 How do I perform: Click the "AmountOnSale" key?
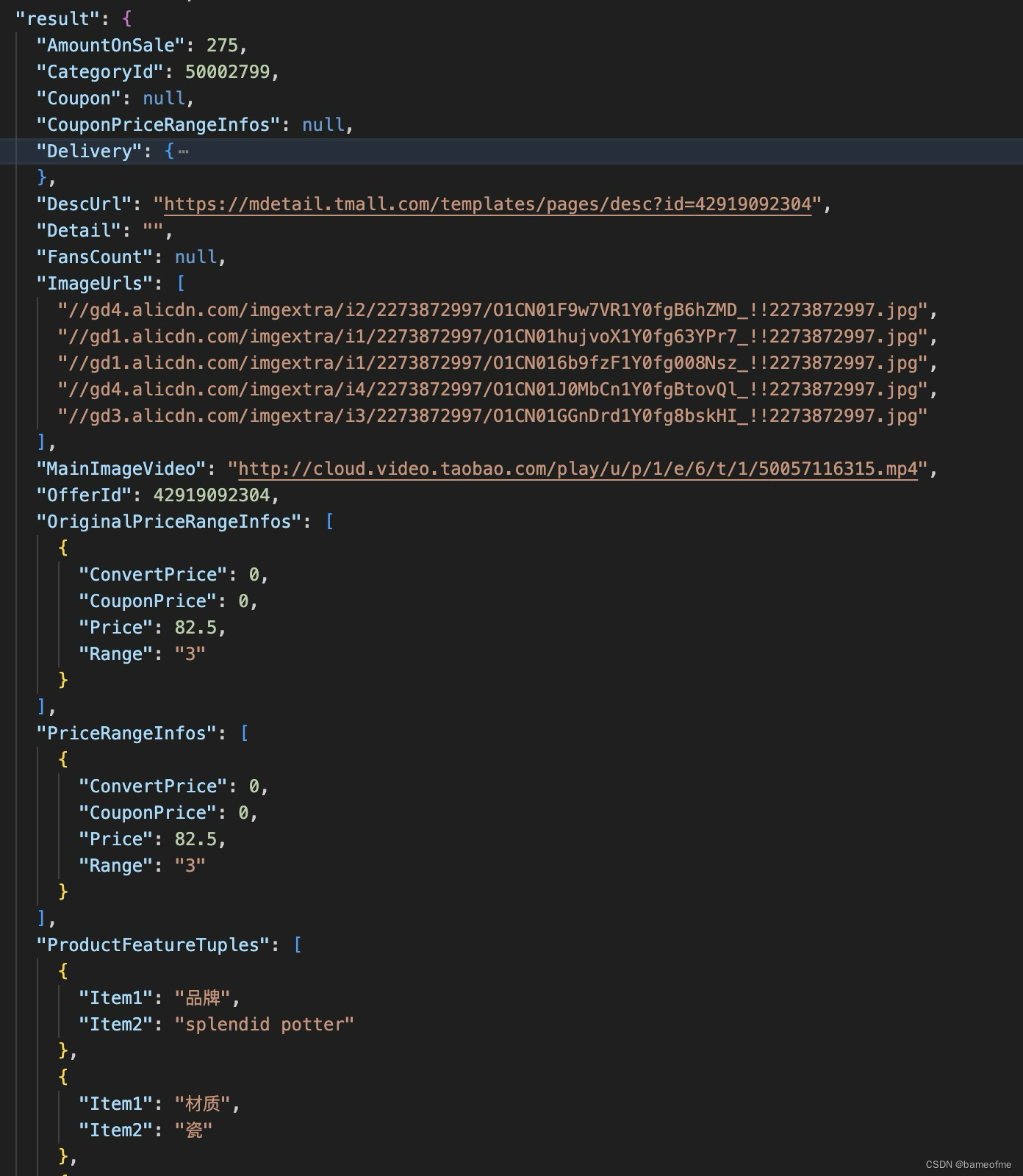click(x=111, y=46)
